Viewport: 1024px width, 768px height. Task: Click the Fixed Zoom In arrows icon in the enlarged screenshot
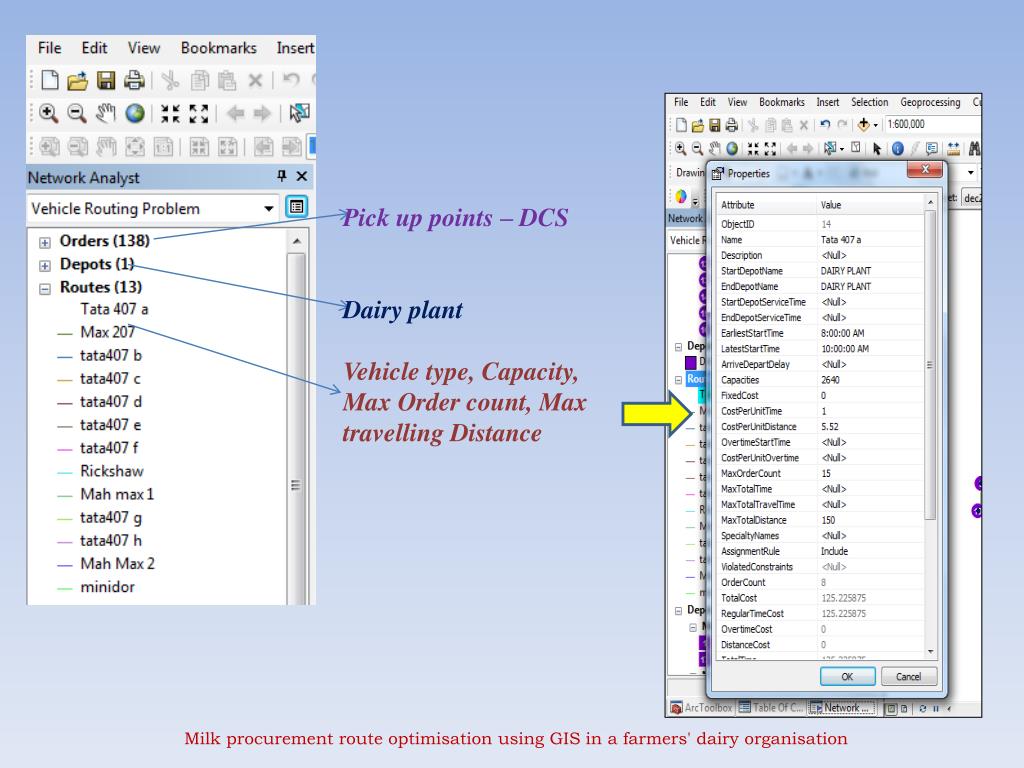(x=170, y=114)
